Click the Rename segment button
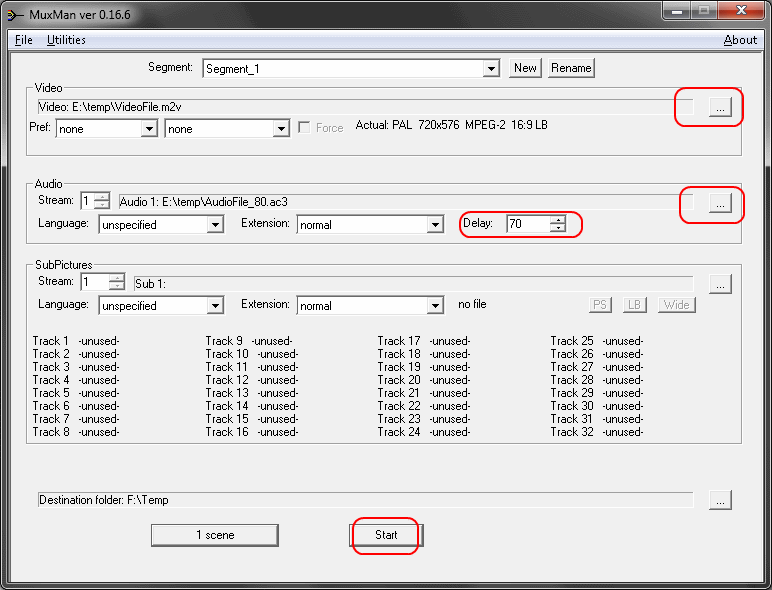 571,68
